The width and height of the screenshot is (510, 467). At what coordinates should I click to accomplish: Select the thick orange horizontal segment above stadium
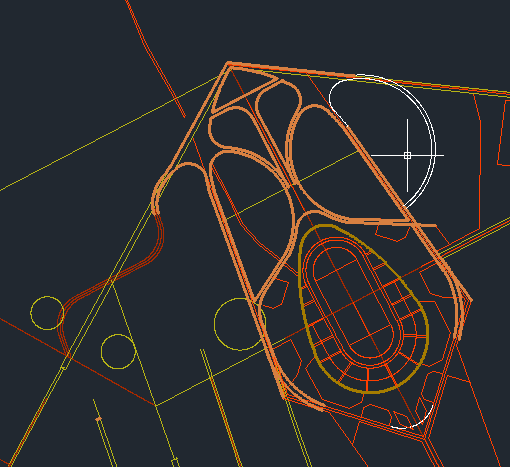(x=392, y=223)
